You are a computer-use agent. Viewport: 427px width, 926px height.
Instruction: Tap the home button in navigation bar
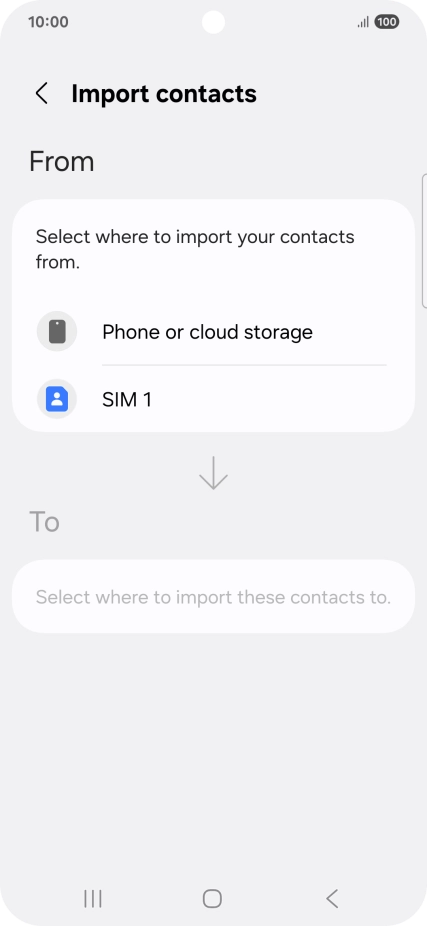point(213,898)
